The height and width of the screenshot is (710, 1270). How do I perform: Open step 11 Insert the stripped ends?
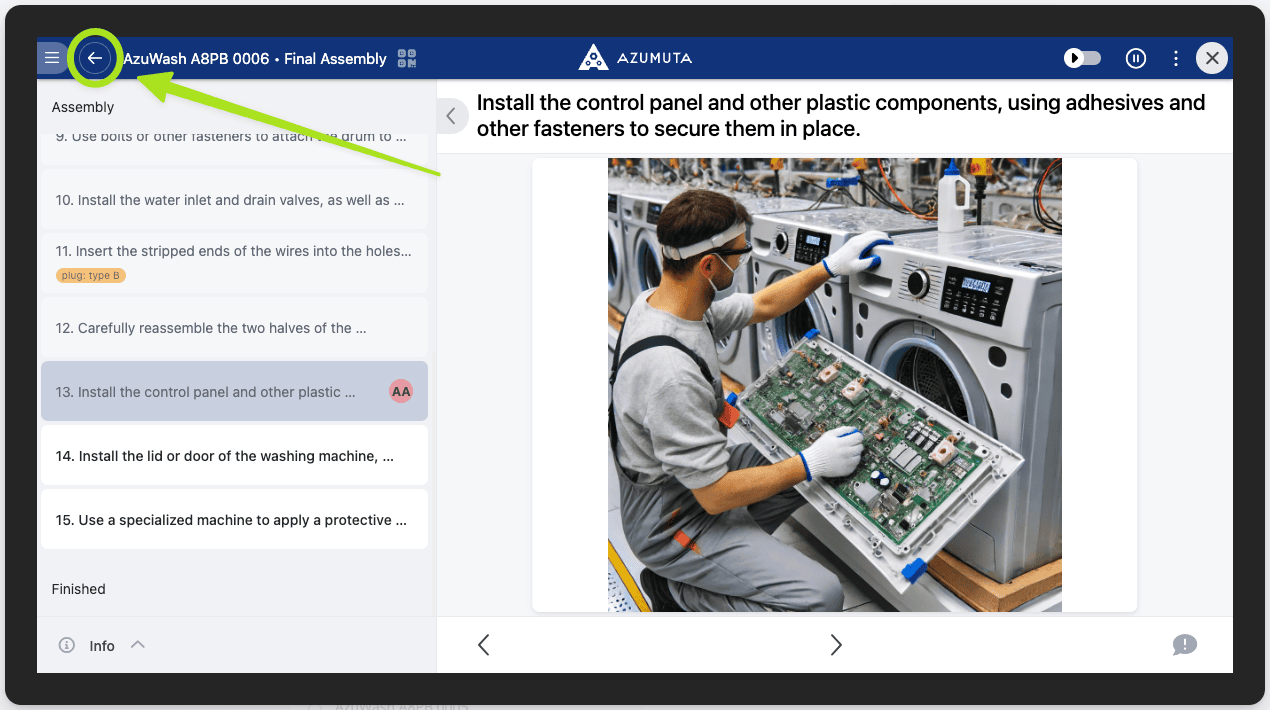(x=233, y=252)
